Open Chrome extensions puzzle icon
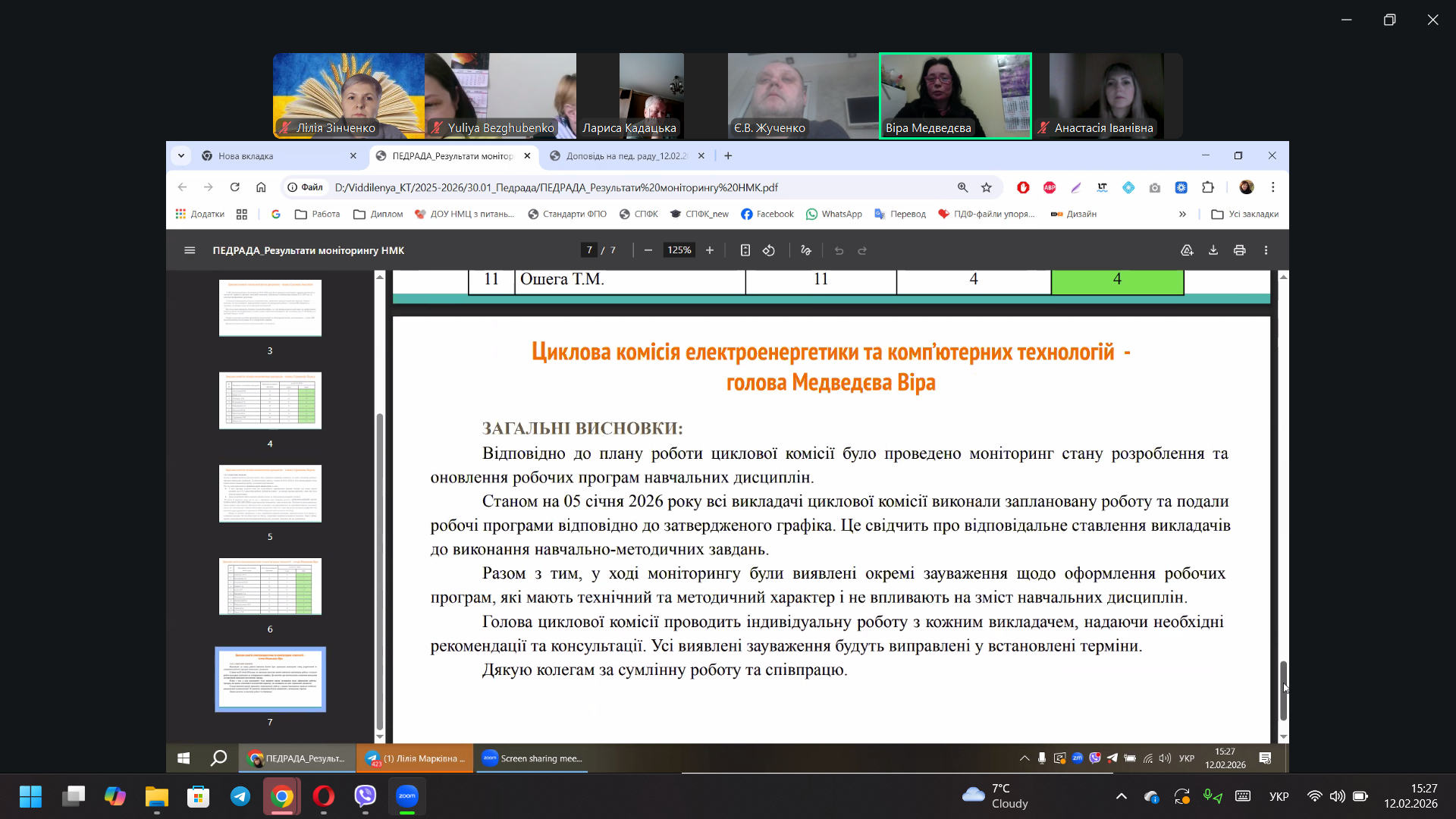 click(1208, 187)
